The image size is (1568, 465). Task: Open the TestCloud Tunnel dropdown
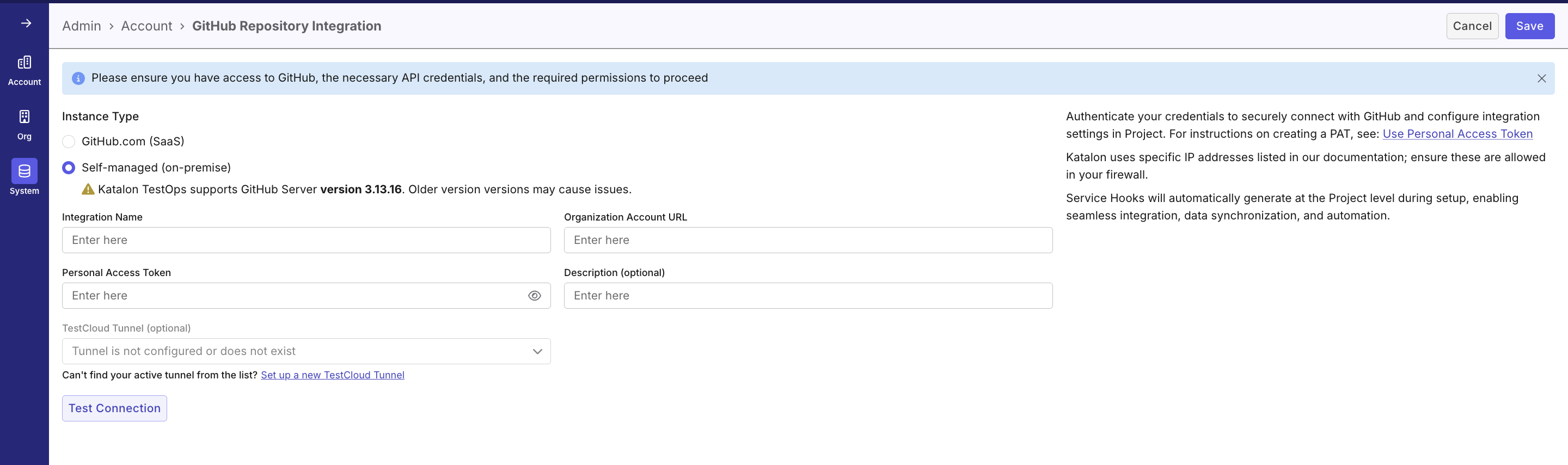306,351
